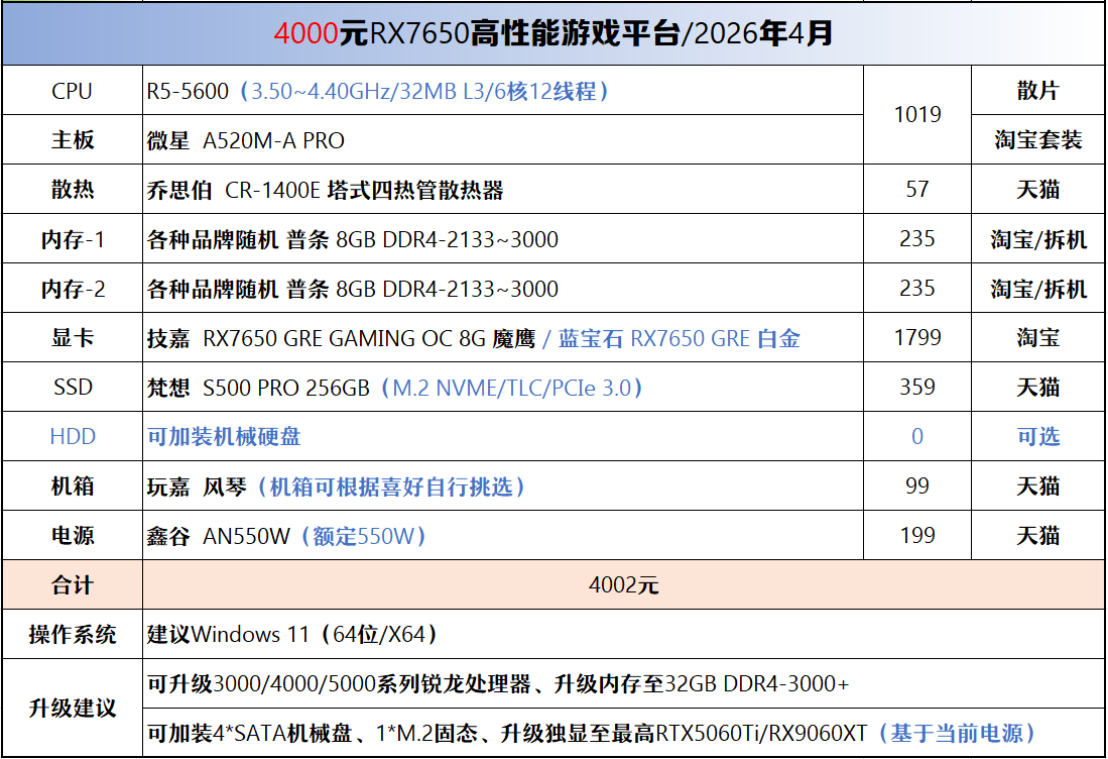Select the 电源 label cell

tap(72, 536)
